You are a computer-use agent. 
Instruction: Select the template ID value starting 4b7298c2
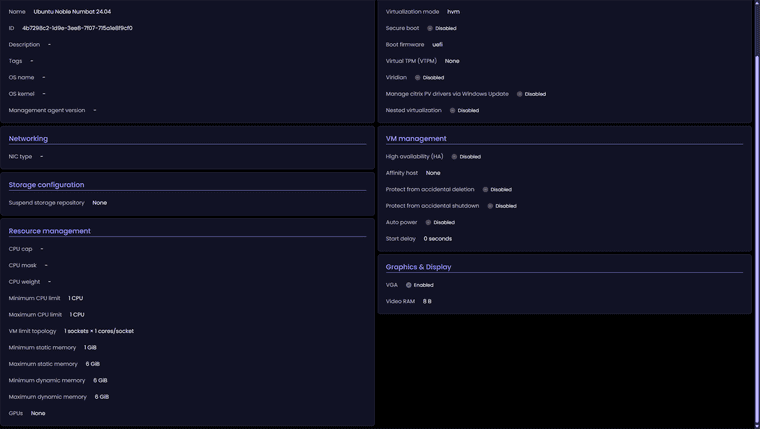tap(78, 28)
